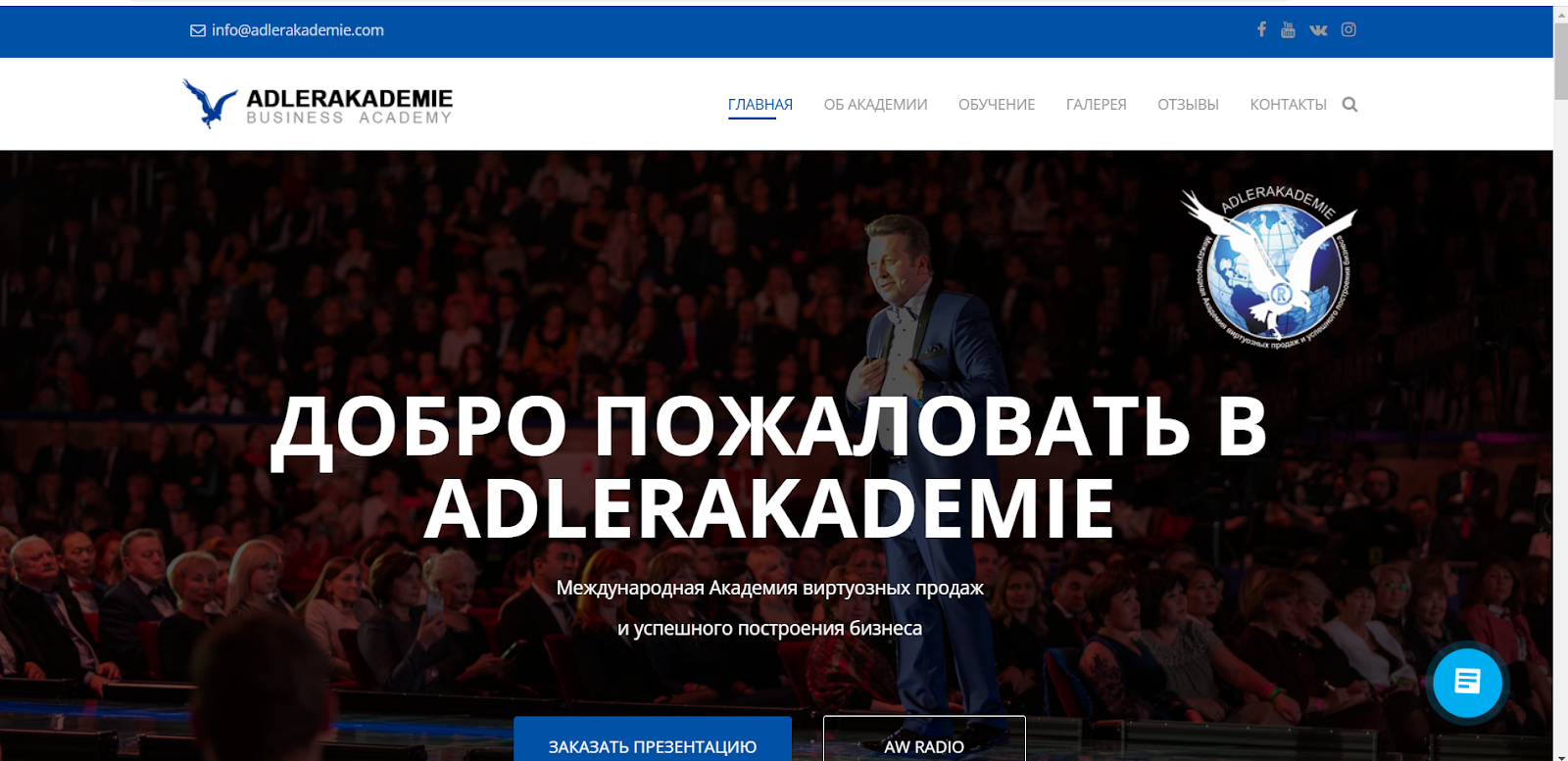Click the round globe eagle emblem
This screenshot has height=761, width=1568.
click(1270, 267)
